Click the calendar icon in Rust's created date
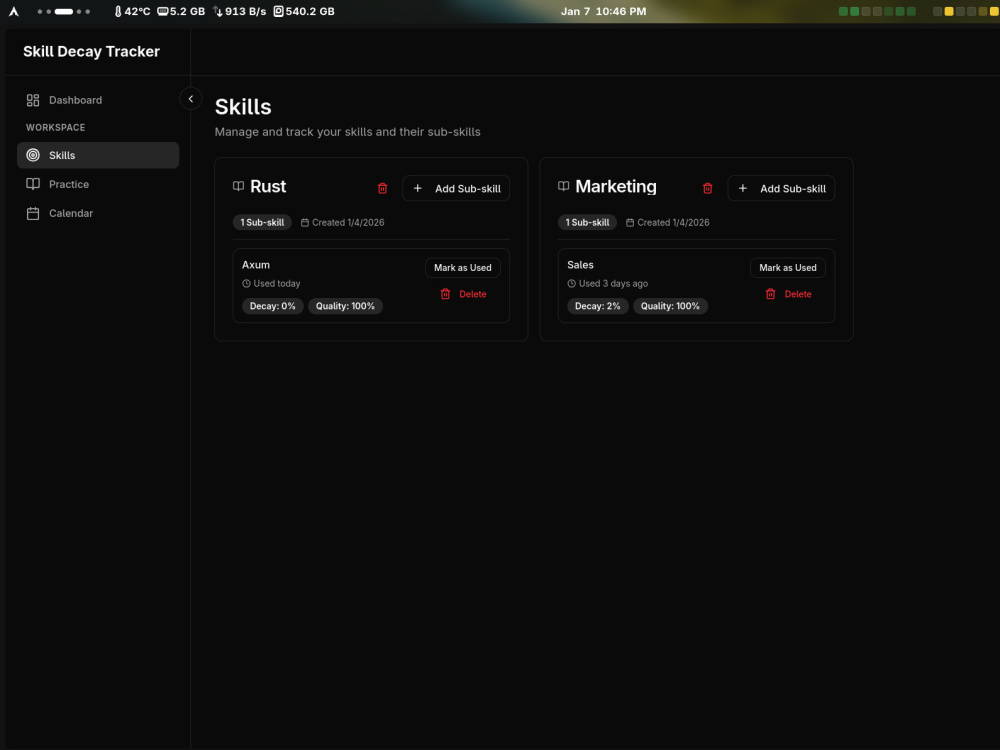Image resolution: width=1000 pixels, height=750 pixels. (305, 223)
